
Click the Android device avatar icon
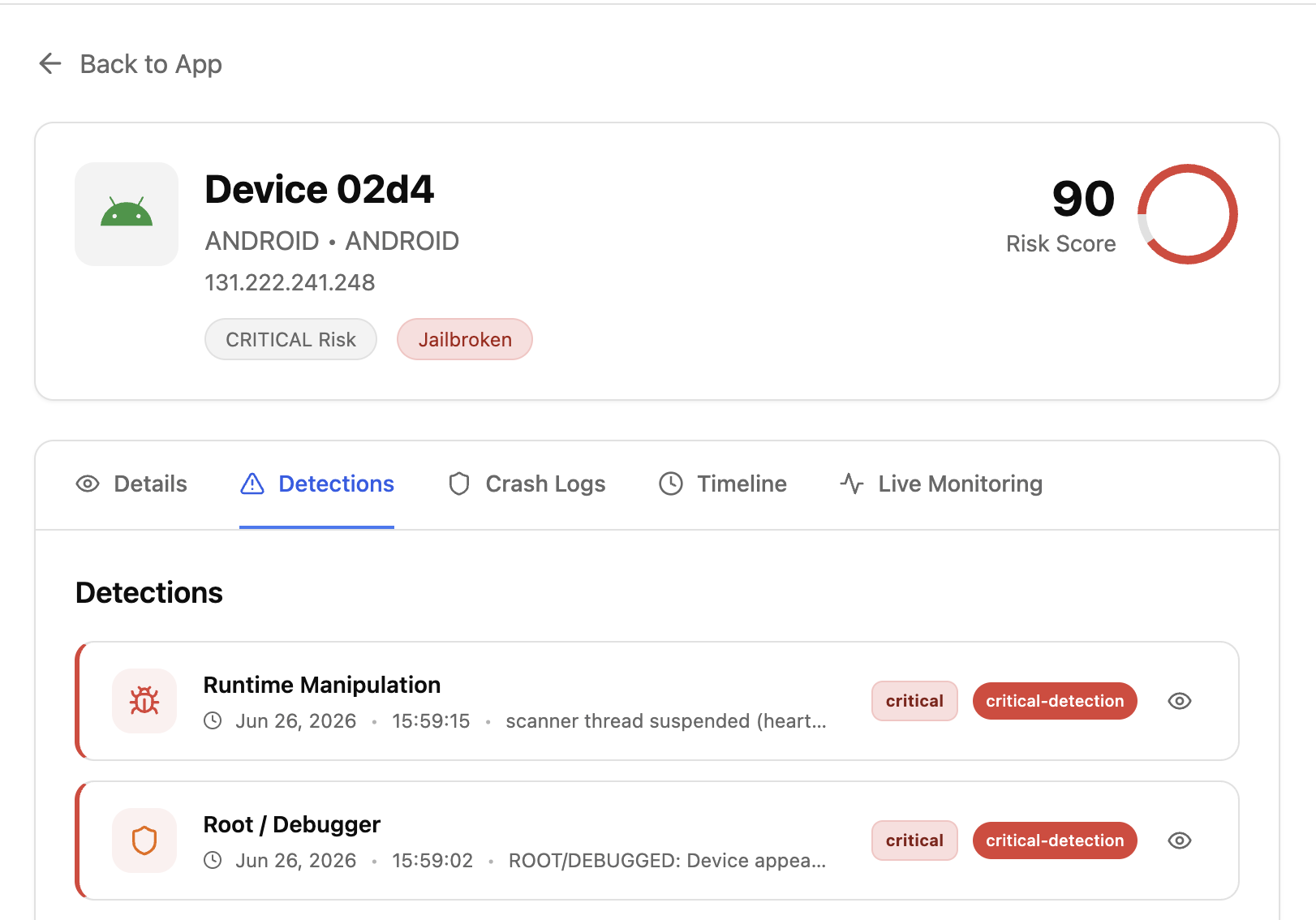(127, 214)
